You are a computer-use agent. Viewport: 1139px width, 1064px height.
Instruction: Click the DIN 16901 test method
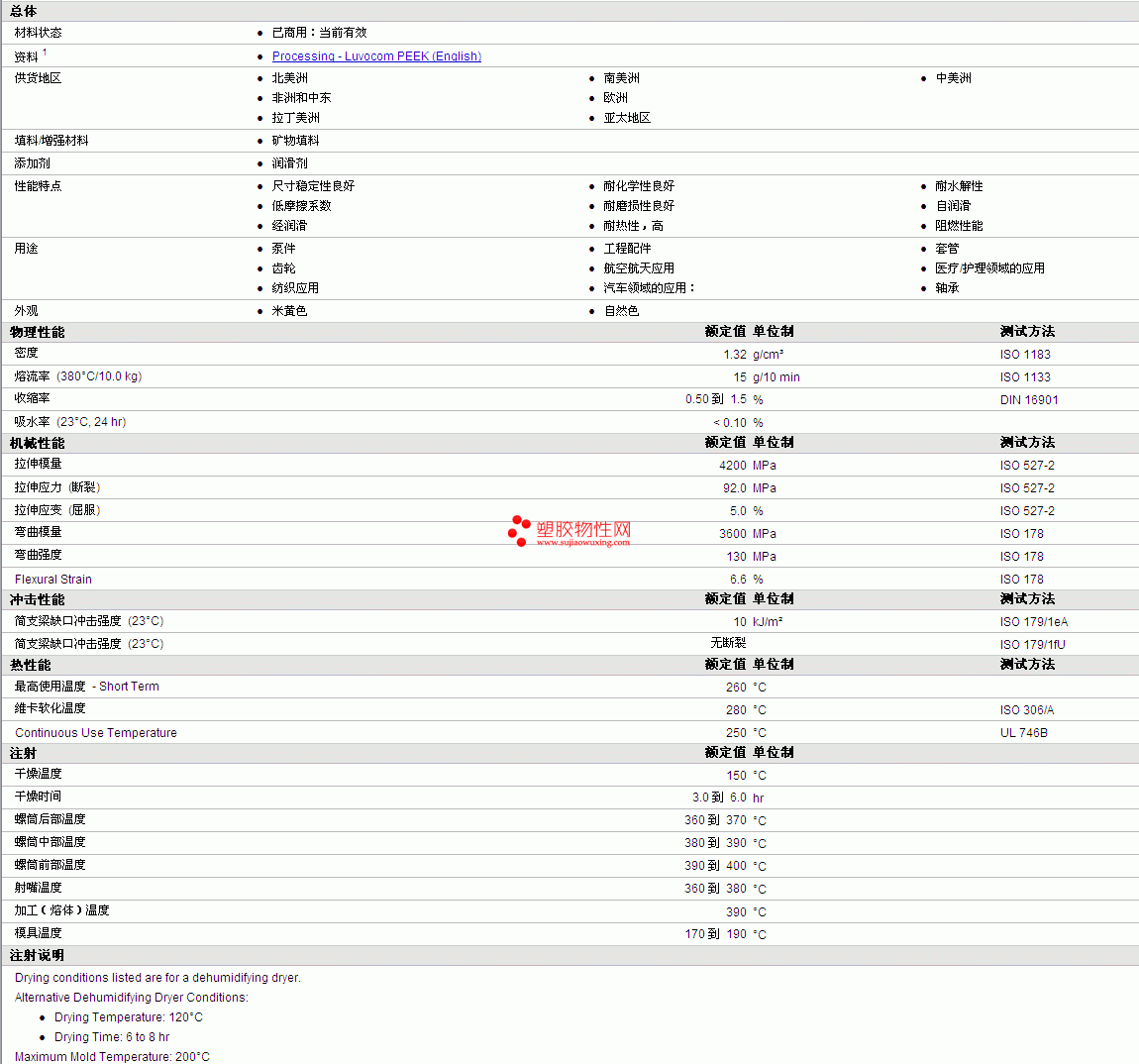point(1029,399)
